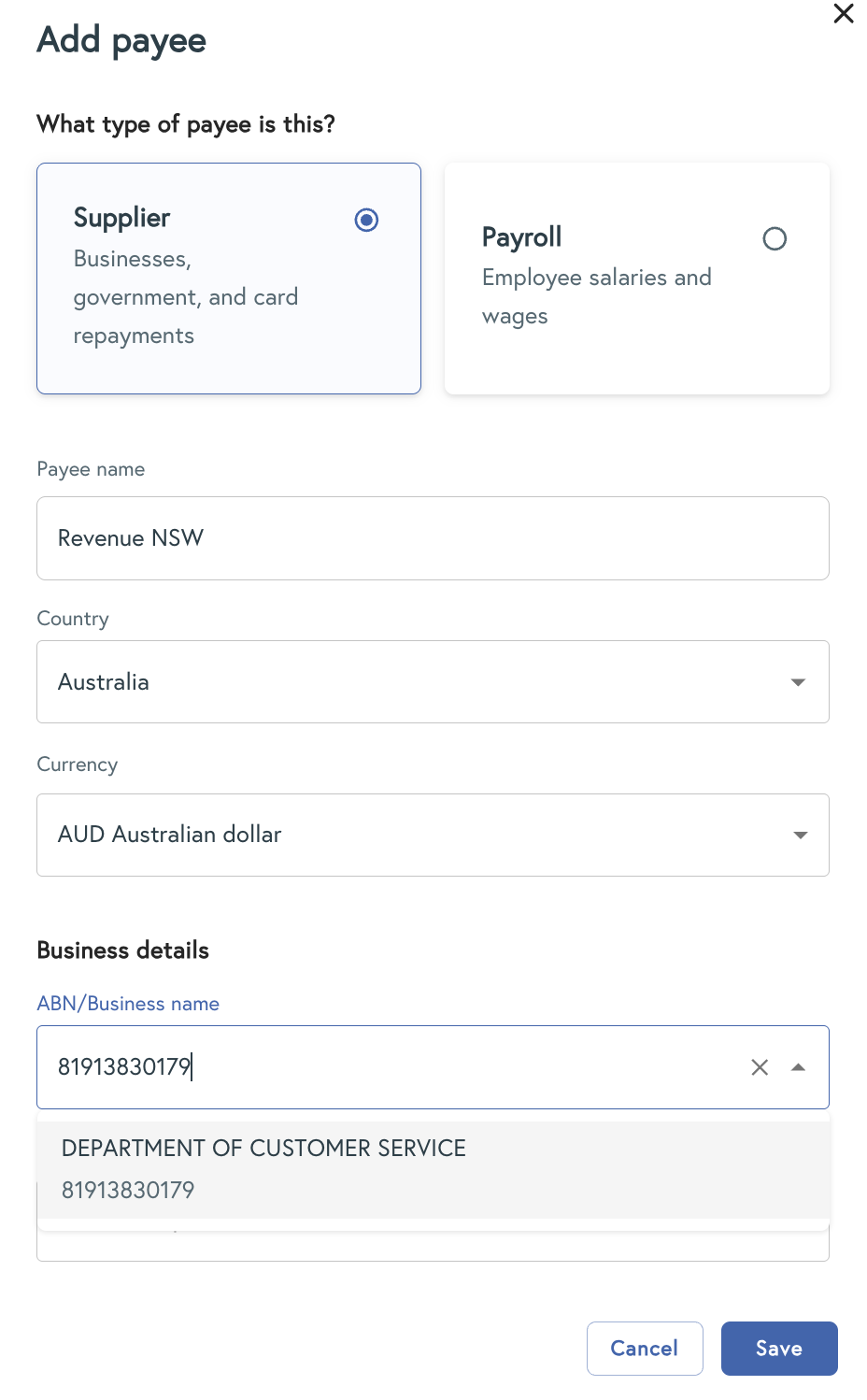The width and height of the screenshot is (867, 1400).
Task: Pick the DEPARTMENT OF CUSTOMER SERVICE suggestion
Action: (x=263, y=1149)
